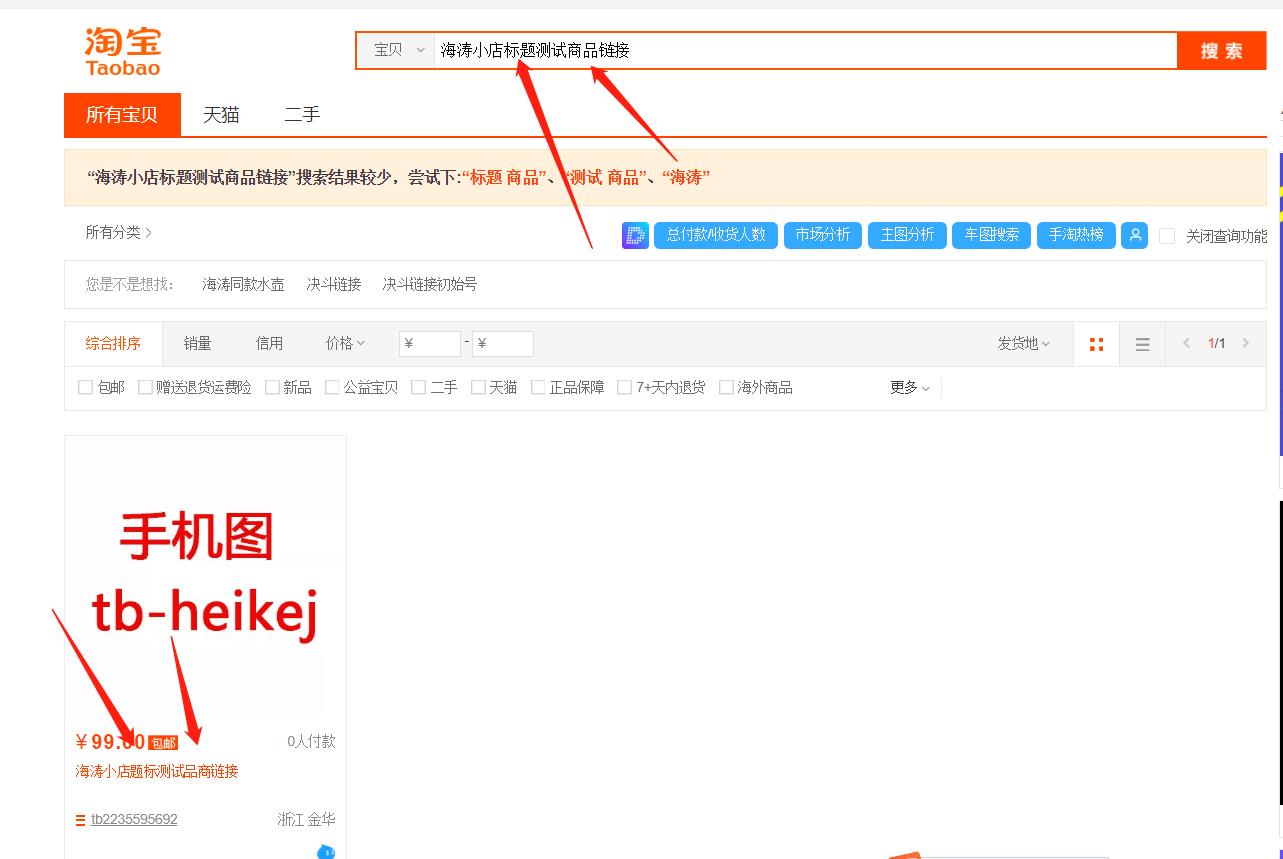Click the 总付款/收货人数 button
Image resolution: width=1283 pixels, height=859 pixels.
pos(715,235)
